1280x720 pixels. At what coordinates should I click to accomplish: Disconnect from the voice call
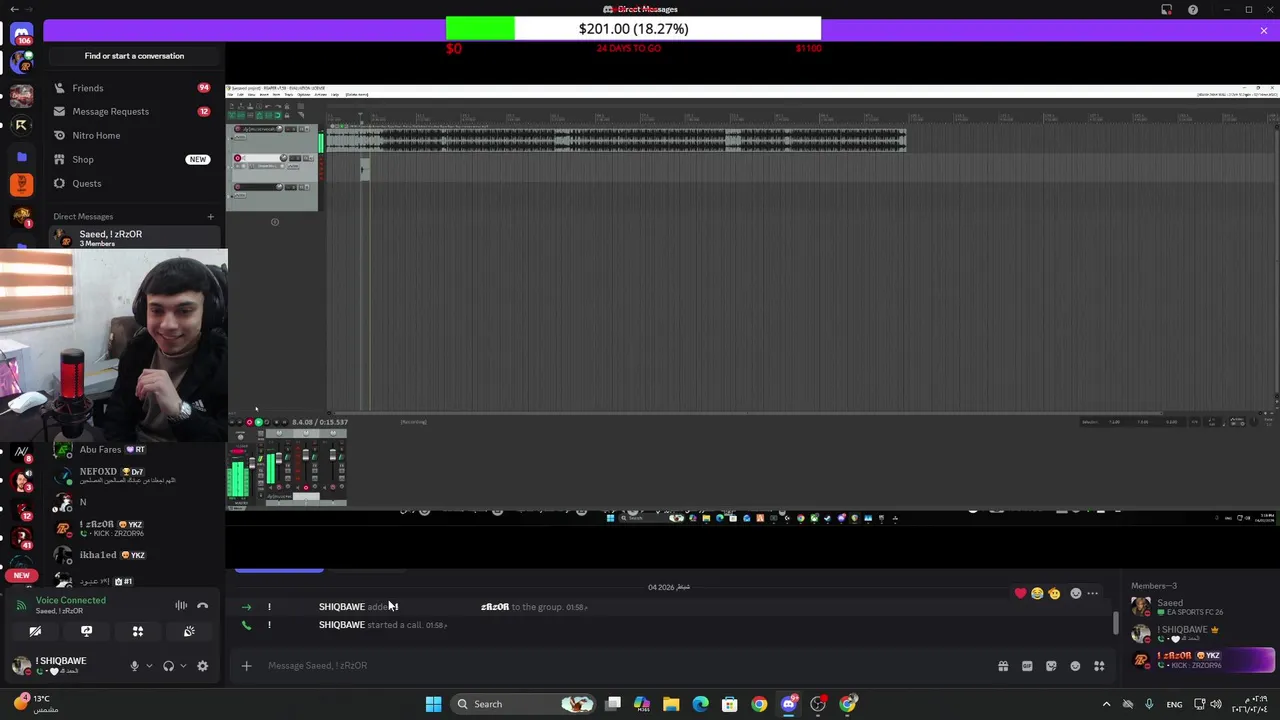[x=202, y=605]
